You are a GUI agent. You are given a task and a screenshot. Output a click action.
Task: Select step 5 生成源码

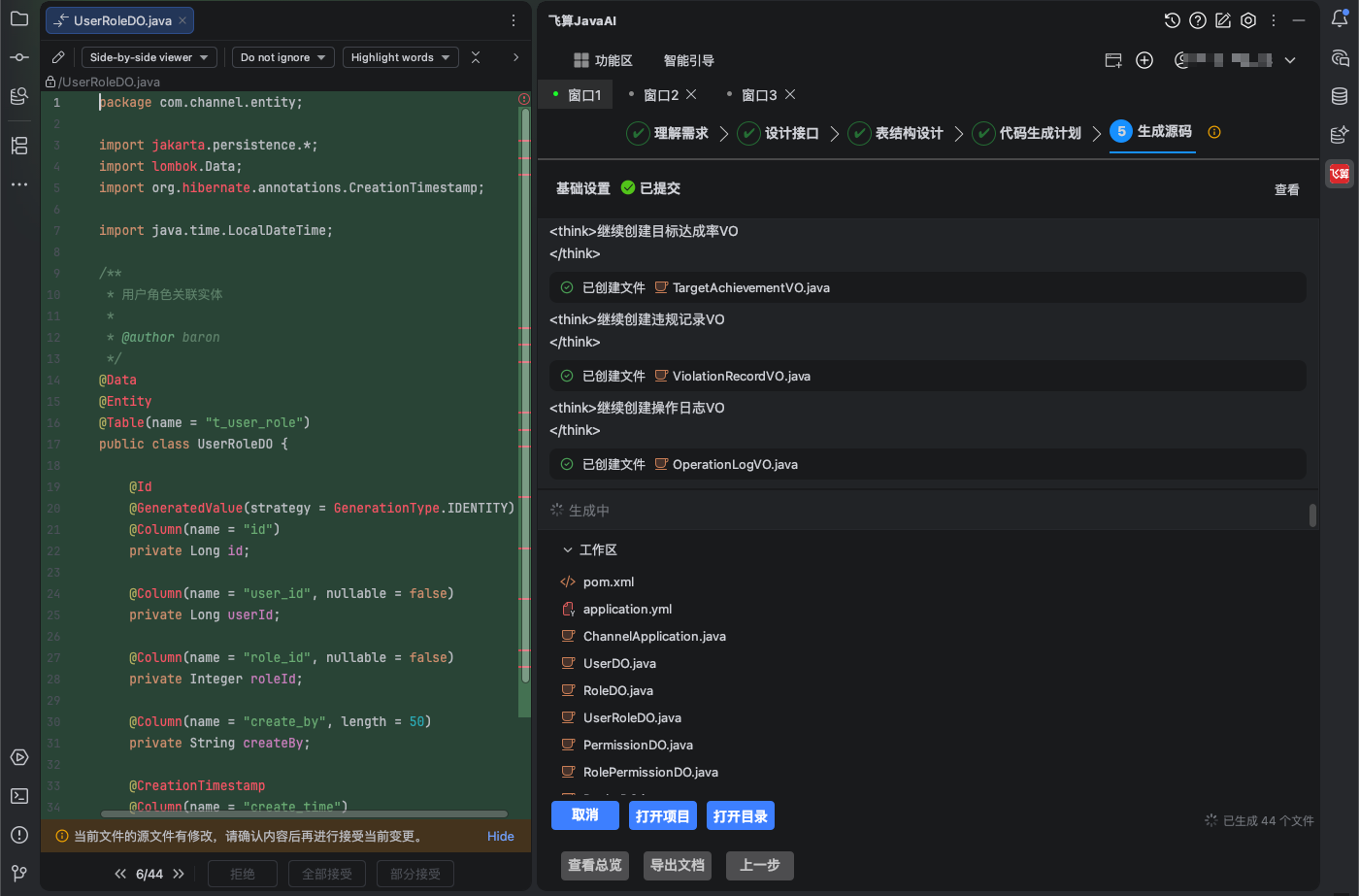(x=1151, y=132)
